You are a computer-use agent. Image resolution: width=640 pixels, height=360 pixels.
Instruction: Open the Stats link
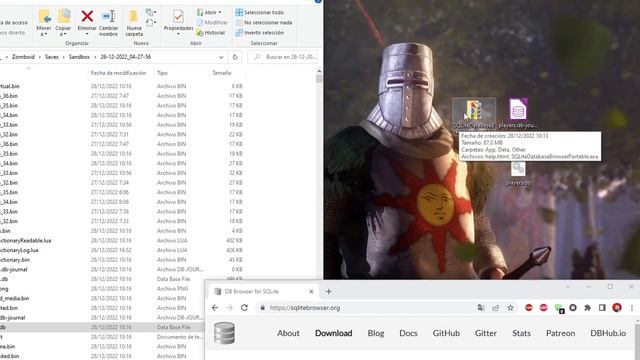521,333
